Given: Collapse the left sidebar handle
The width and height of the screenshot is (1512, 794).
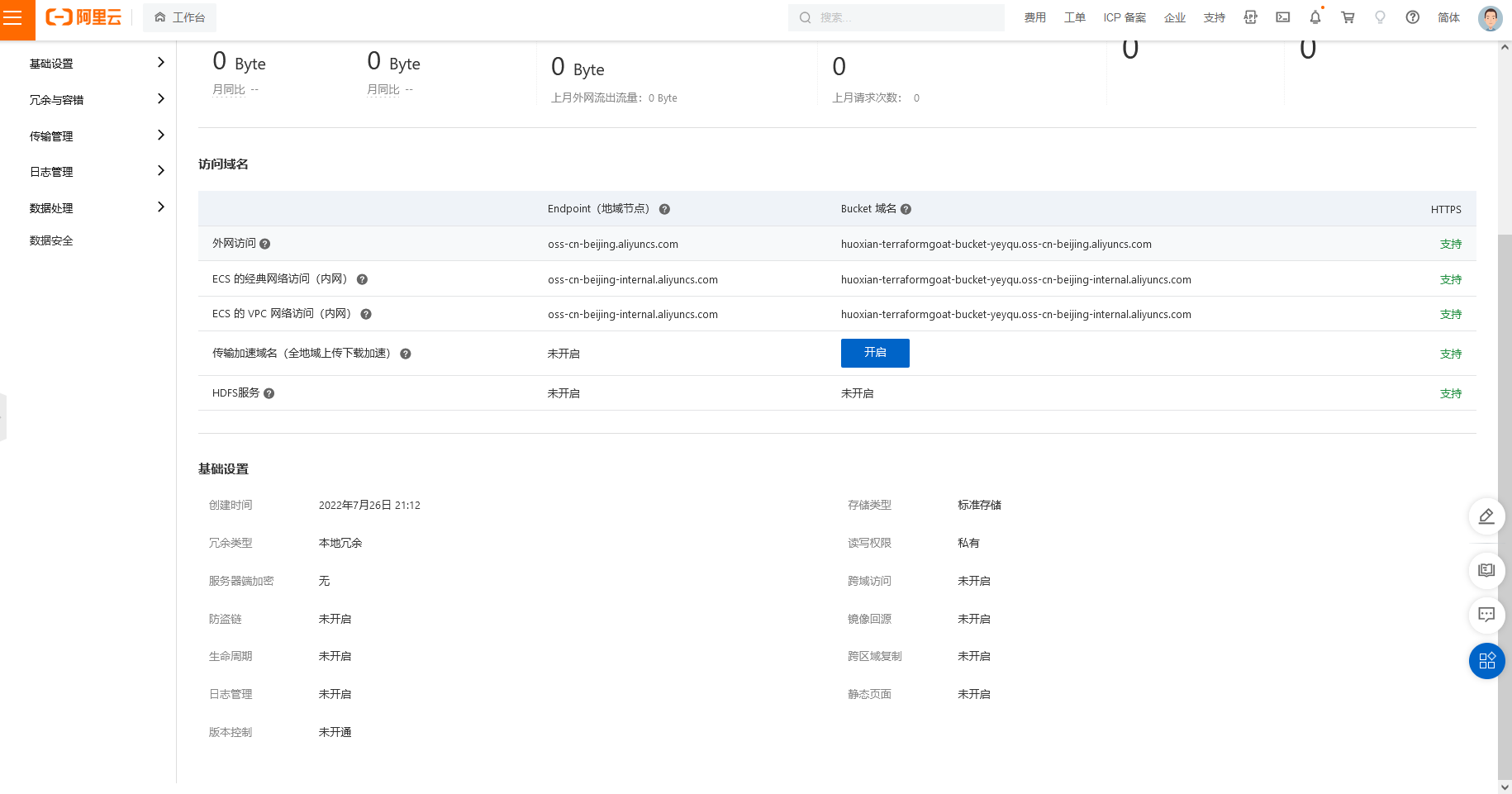Looking at the screenshot, I should (x=2, y=417).
